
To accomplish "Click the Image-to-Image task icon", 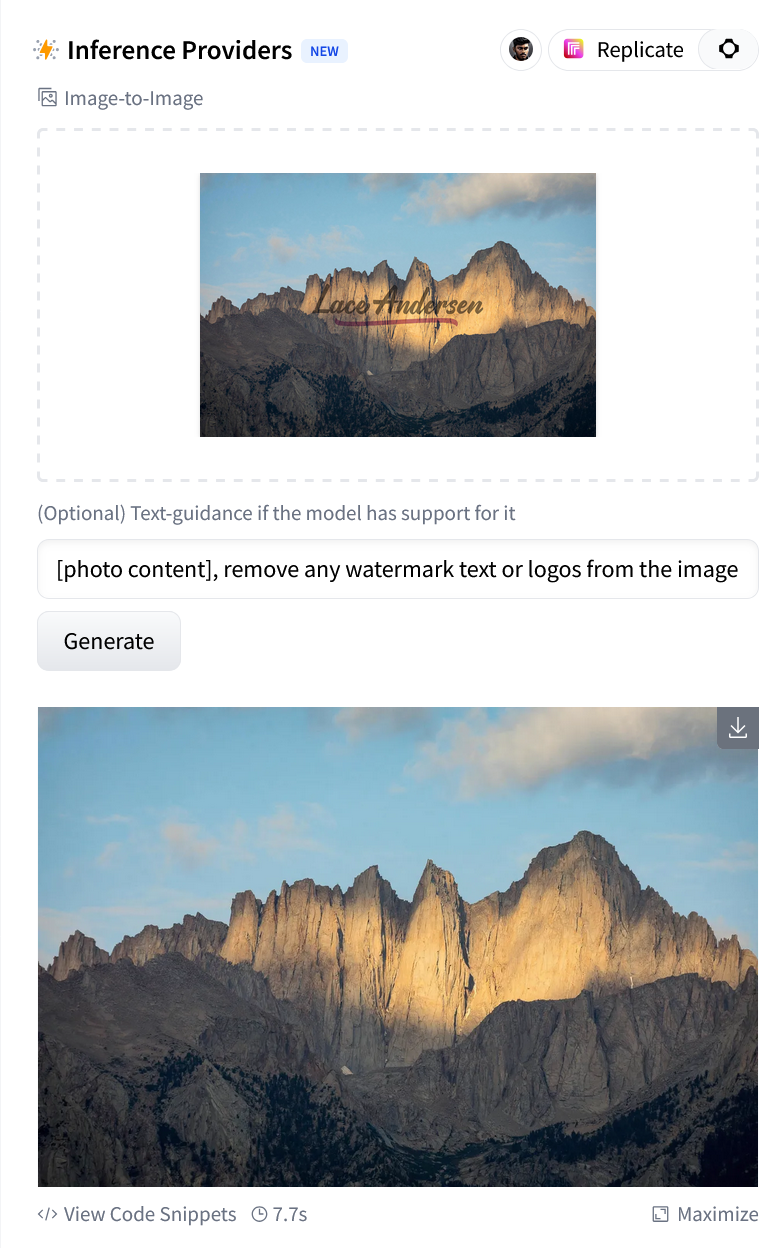I will click(x=47, y=98).
